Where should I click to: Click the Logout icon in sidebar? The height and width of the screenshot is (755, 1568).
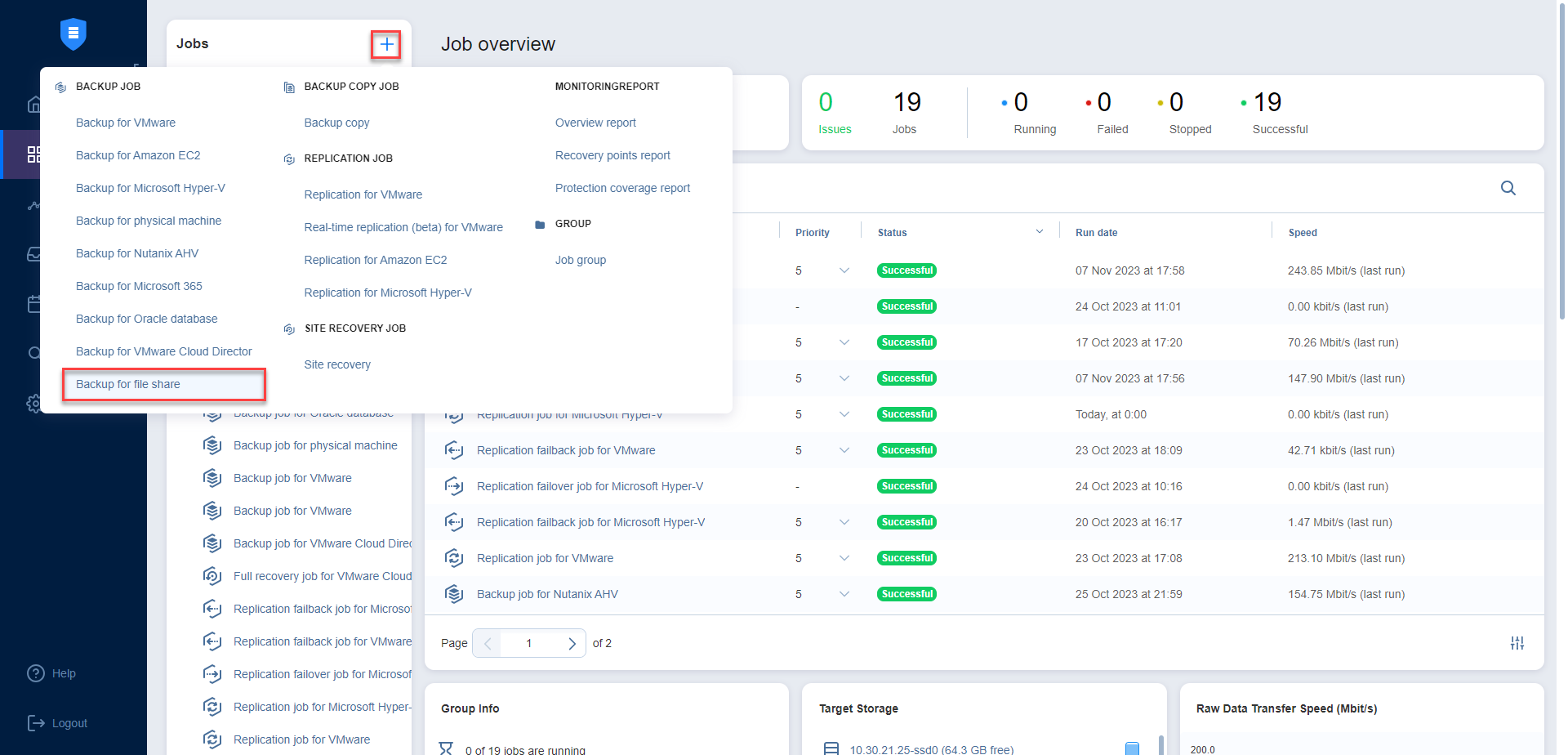click(36, 723)
